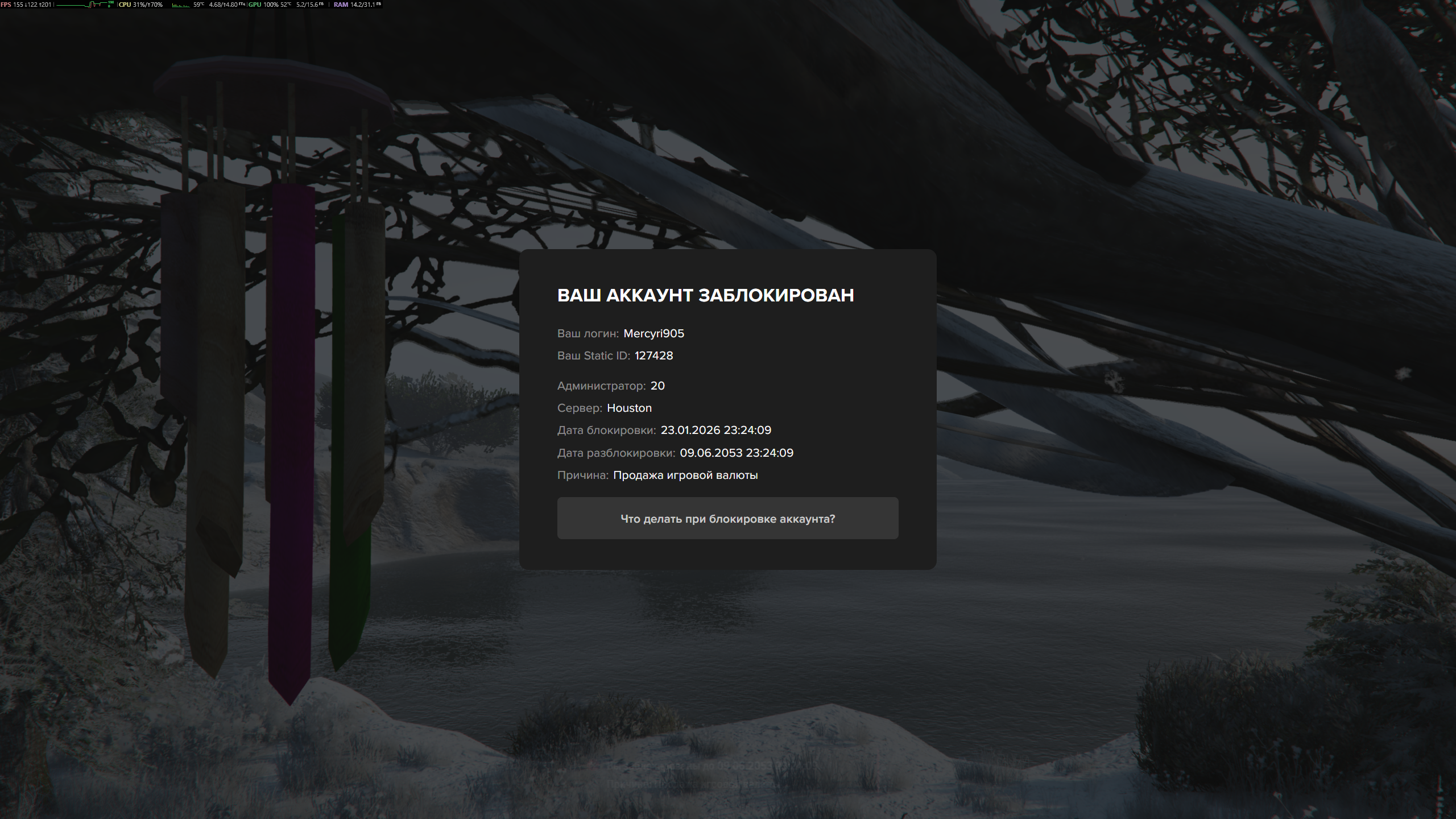Click the RAM label in overlay
The image size is (1456, 819).
point(341,5)
